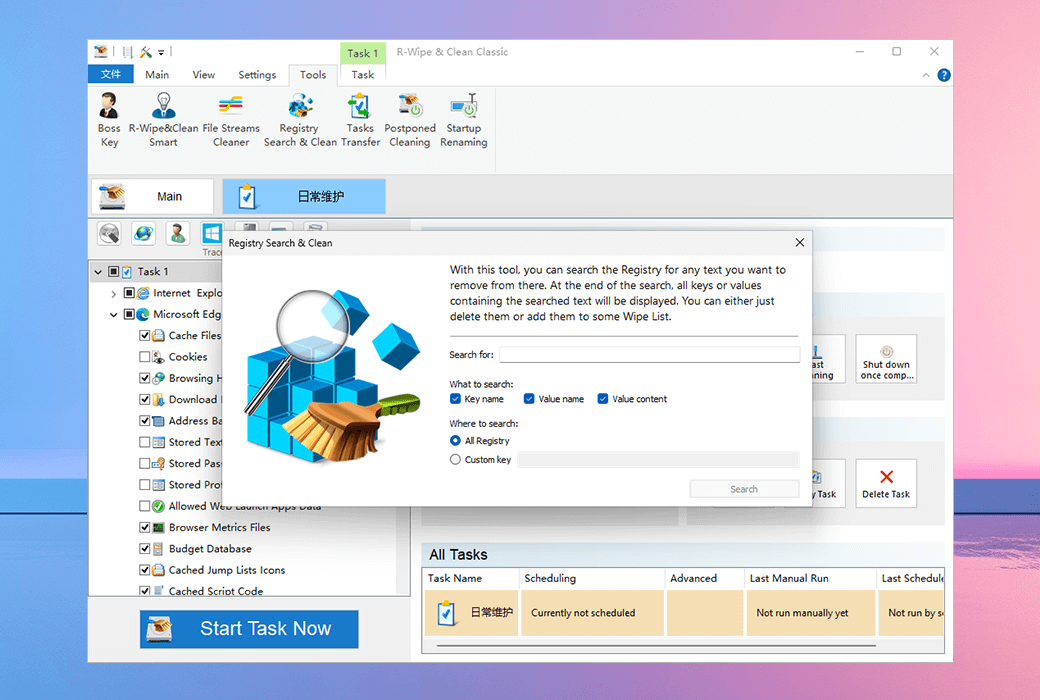
Task: Click the help question mark icon
Action: [x=943, y=75]
